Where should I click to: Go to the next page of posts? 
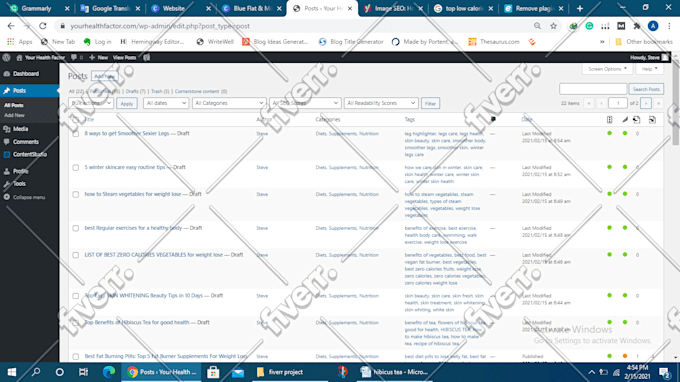tap(646, 103)
